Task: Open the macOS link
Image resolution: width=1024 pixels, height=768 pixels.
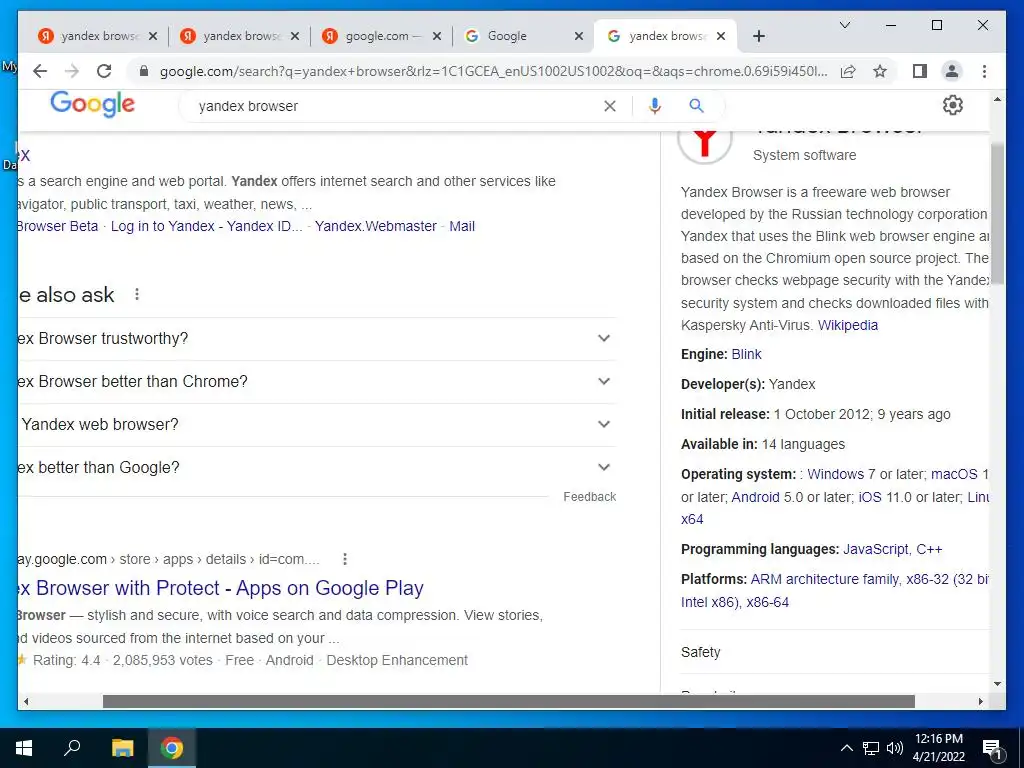Action: coord(954,474)
